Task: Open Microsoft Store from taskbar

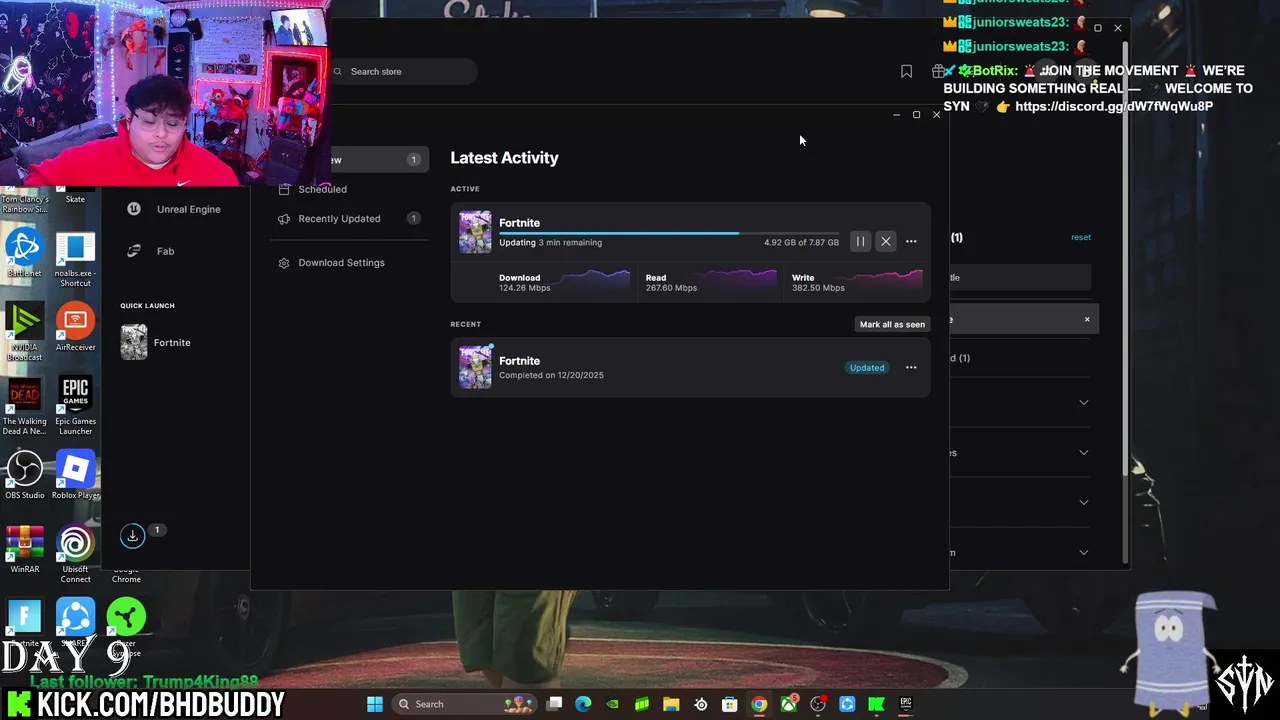Action: pyautogui.click(x=729, y=704)
